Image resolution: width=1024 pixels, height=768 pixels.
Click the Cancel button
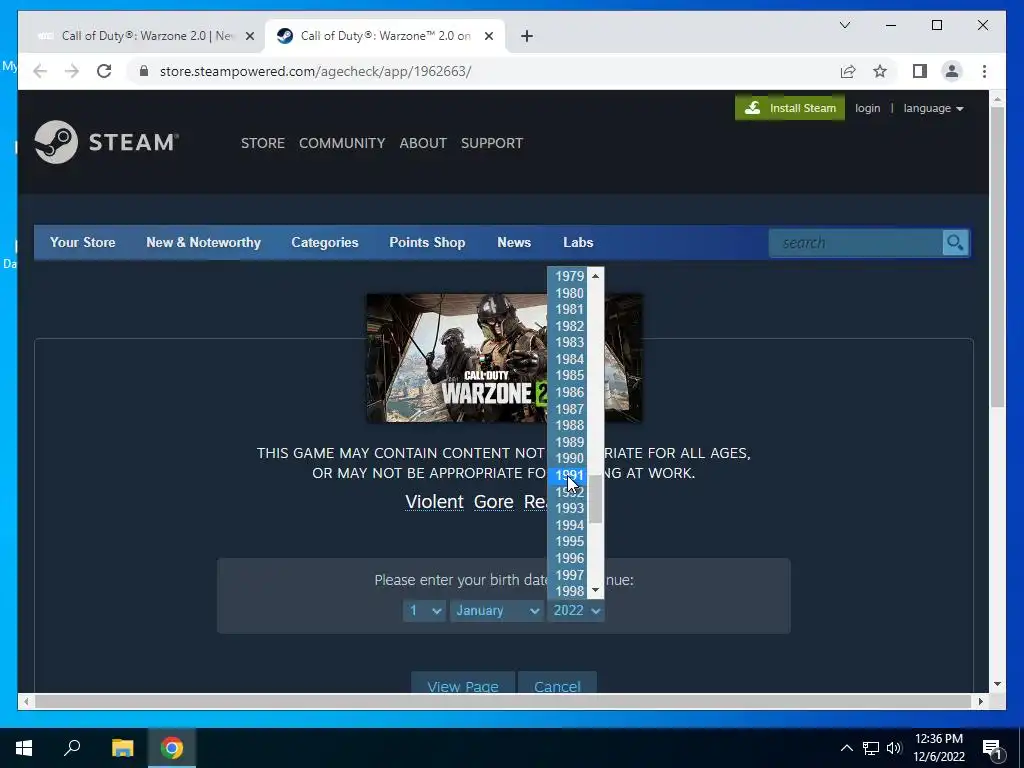click(557, 682)
